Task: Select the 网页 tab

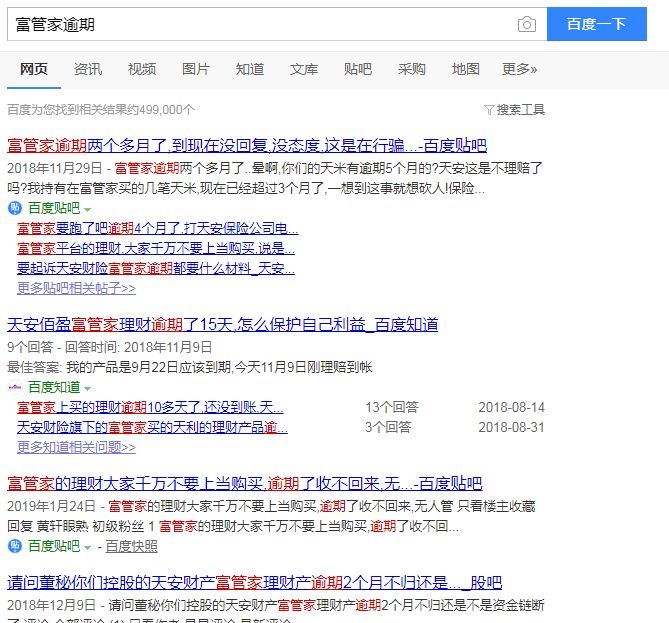Action: 34,69
